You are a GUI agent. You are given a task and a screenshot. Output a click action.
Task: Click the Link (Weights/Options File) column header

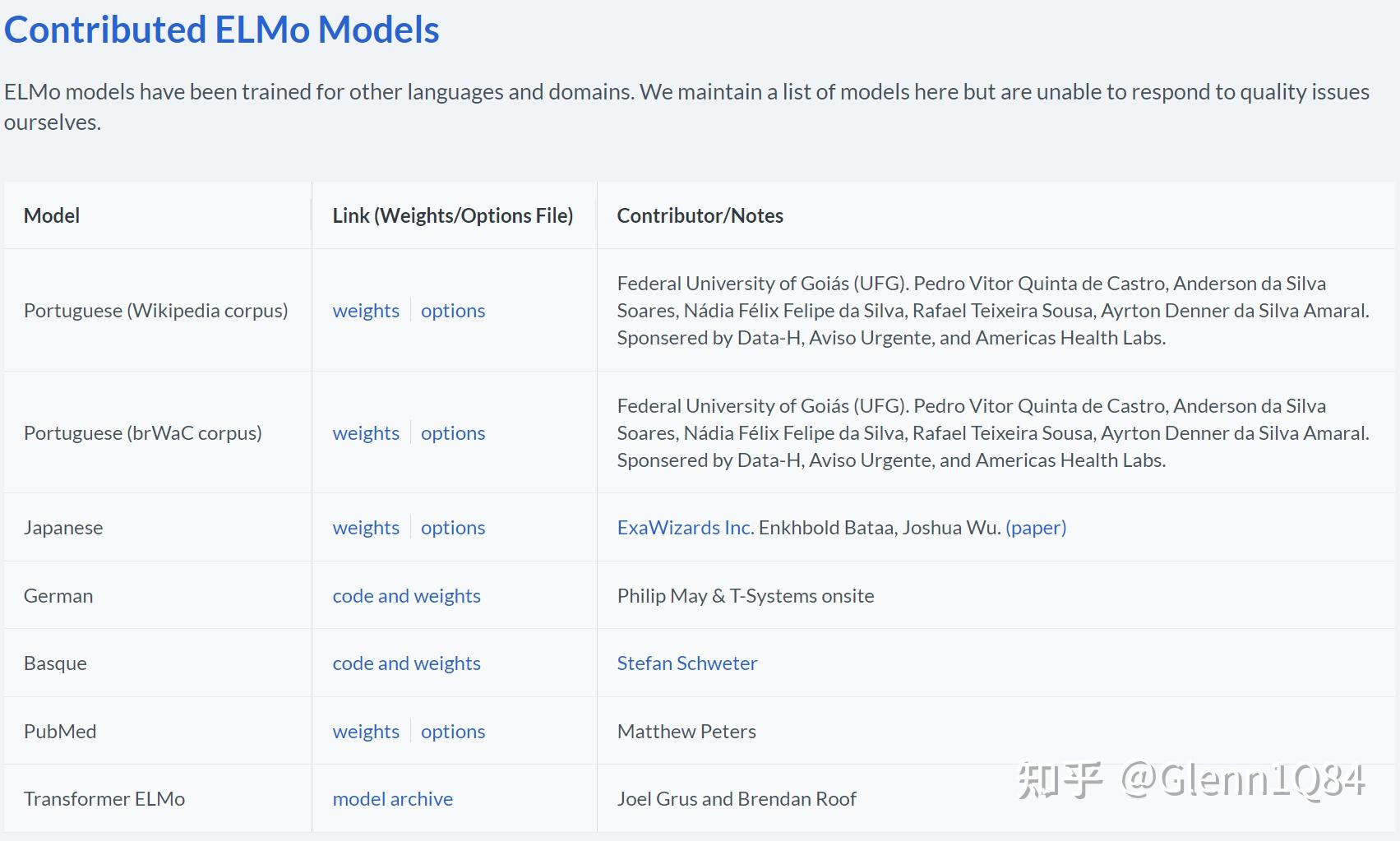(x=453, y=215)
